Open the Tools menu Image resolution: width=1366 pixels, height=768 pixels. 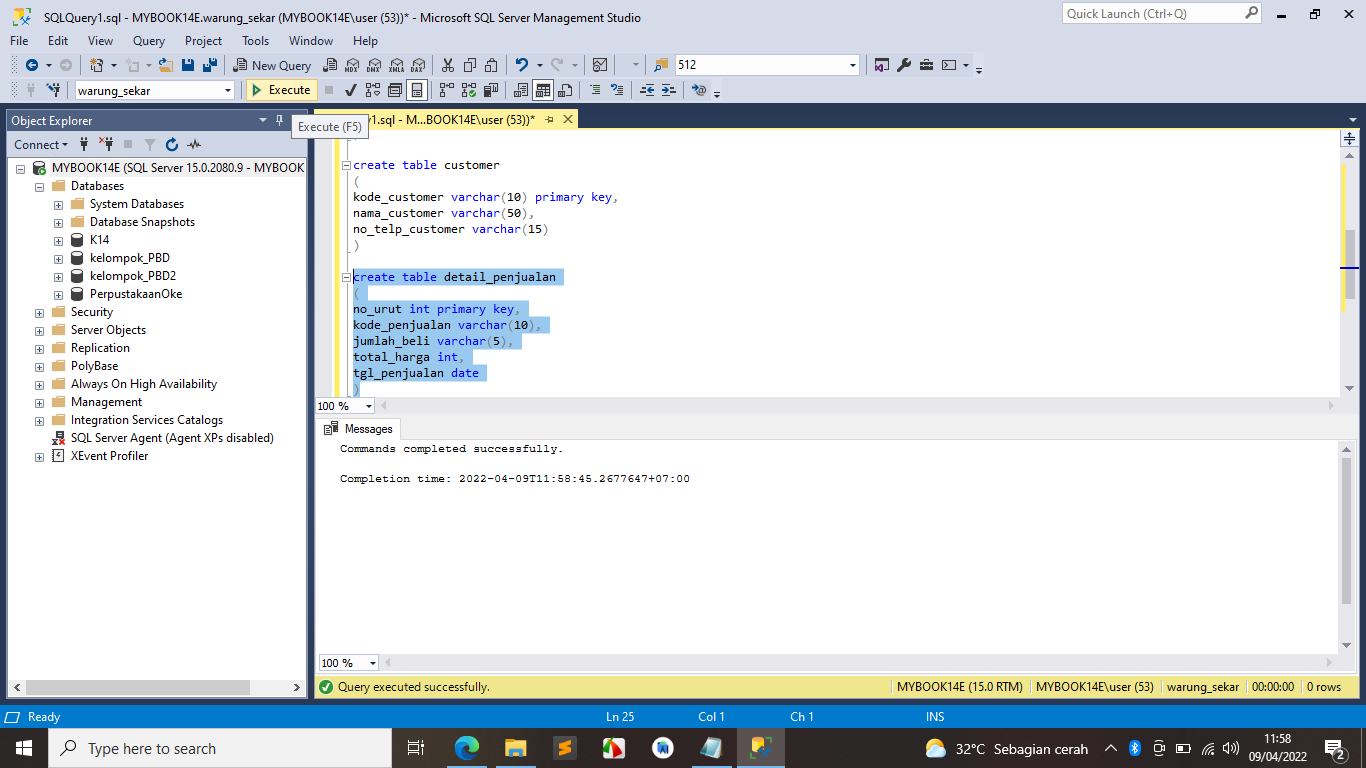click(256, 41)
